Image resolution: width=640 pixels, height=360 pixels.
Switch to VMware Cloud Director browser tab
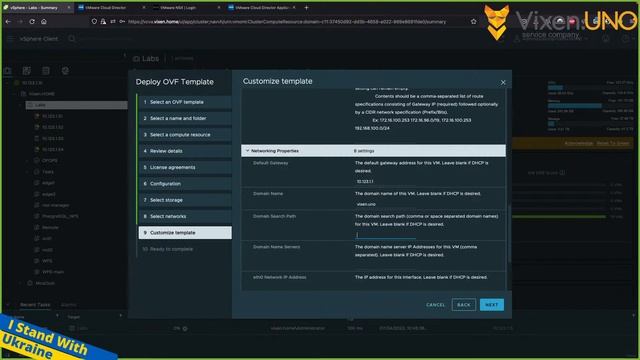pyautogui.click(x=111, y=7)
